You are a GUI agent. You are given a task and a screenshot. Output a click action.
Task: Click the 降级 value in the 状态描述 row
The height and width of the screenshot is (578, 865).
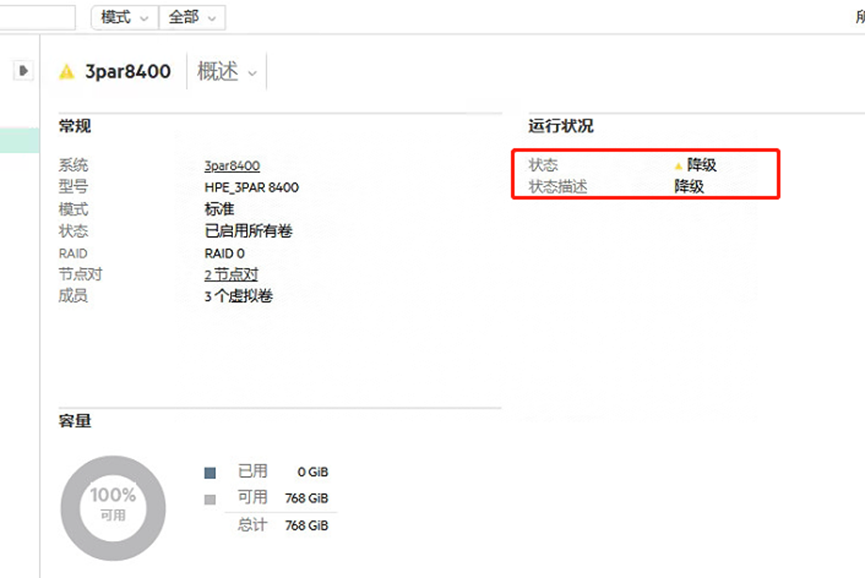tap(689, 186)
